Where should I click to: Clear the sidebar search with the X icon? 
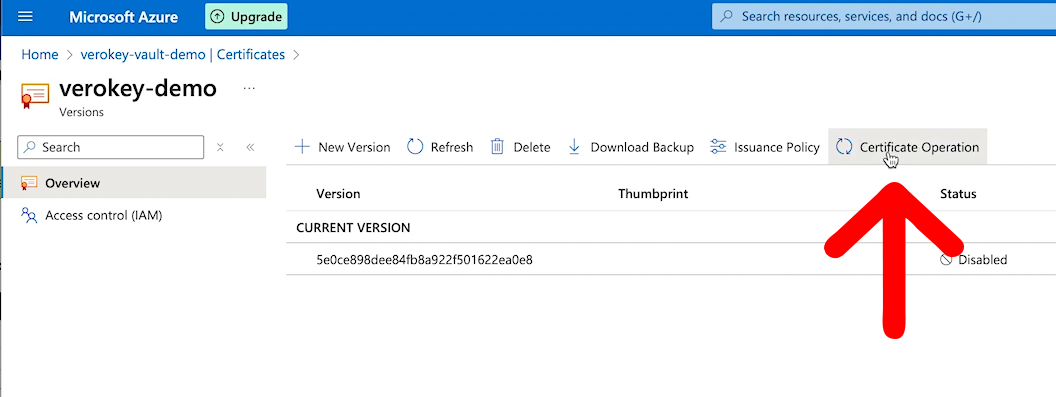click(x=220, y=147)
